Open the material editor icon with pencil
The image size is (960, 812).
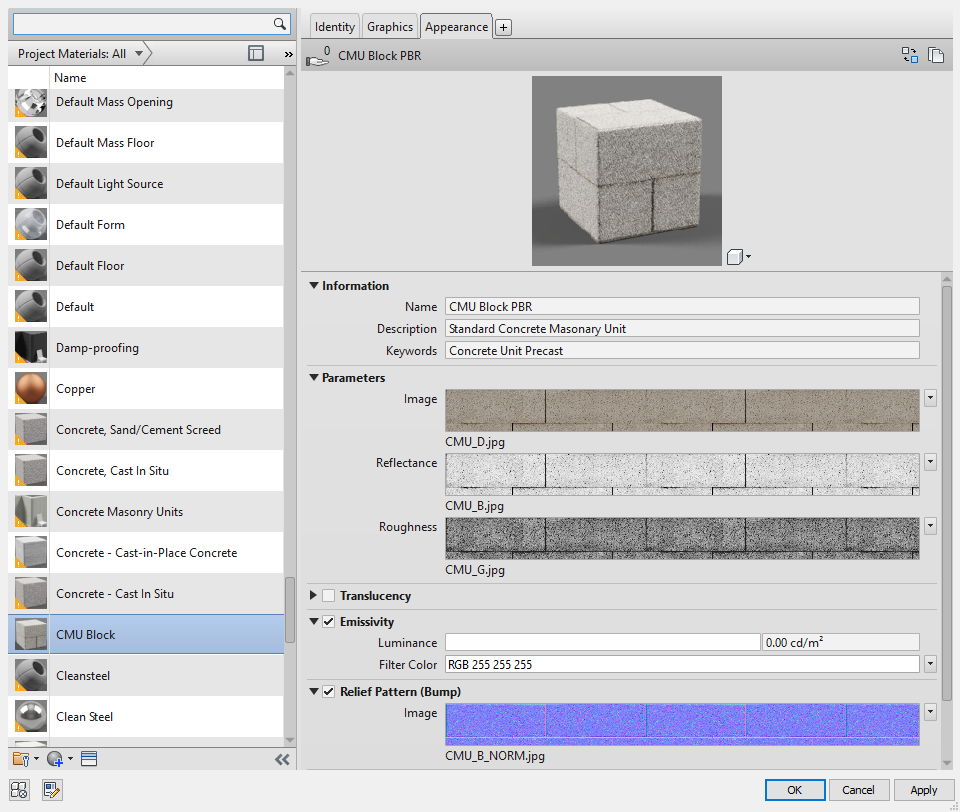[x=50, y=790]
